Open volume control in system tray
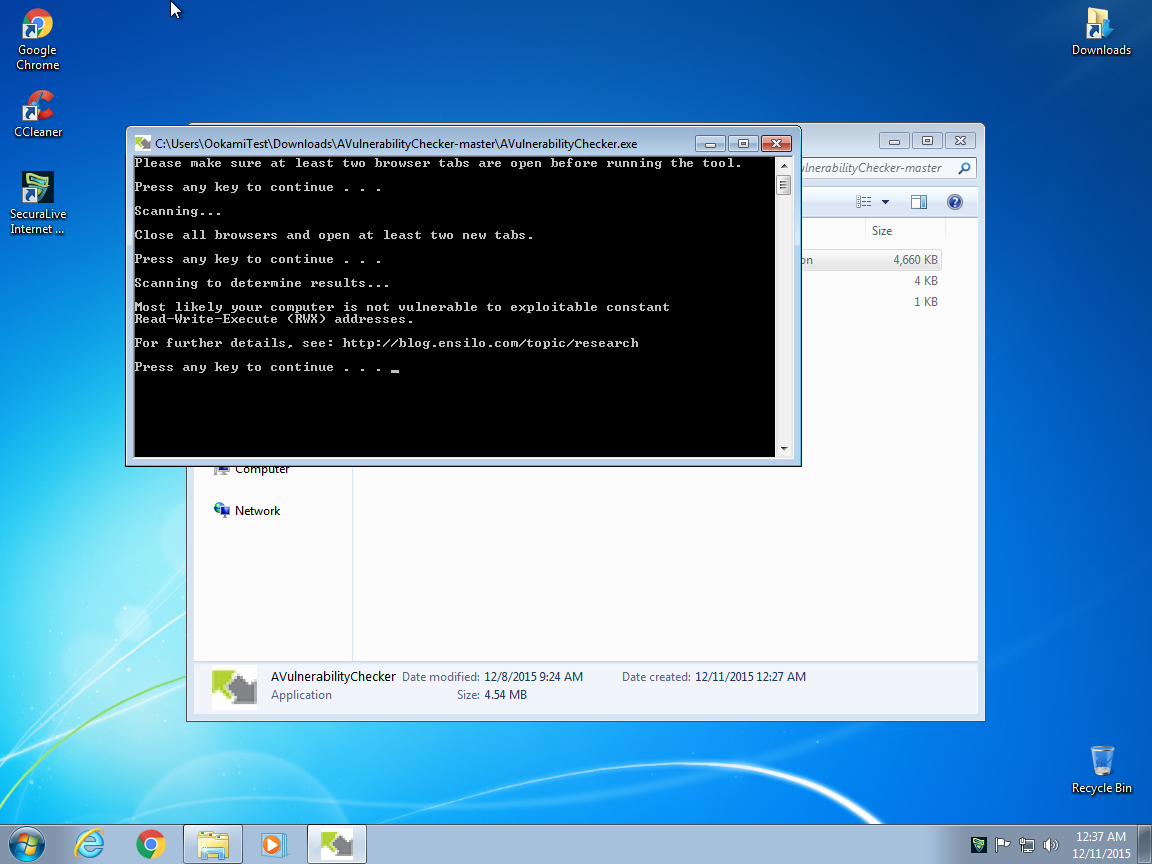This screenshot has height=864, width=1152. tap(1049, 845)
